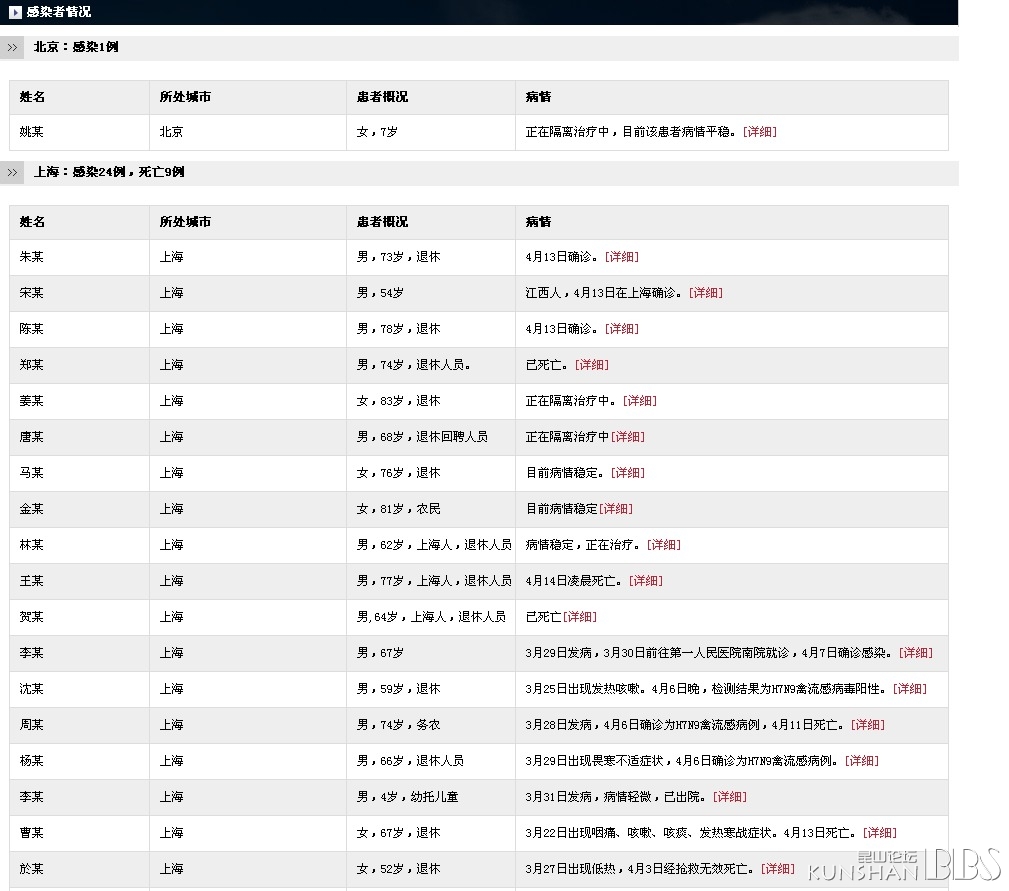
Task: Collapse the 北京：感染1例 section arrow
Action: pos(12,48)
